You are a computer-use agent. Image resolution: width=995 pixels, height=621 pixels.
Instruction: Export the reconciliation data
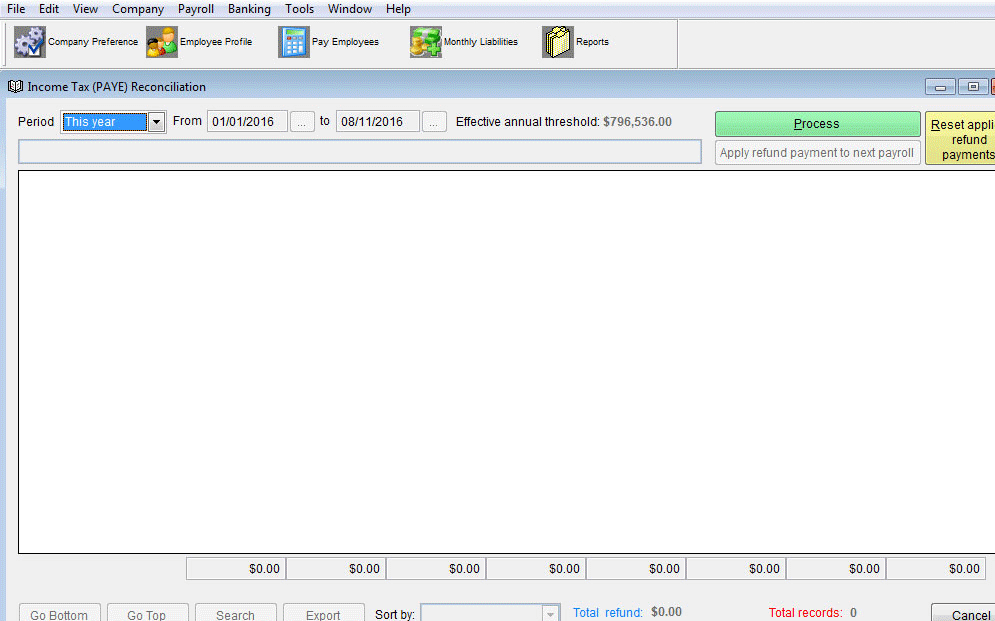[323, 614]
